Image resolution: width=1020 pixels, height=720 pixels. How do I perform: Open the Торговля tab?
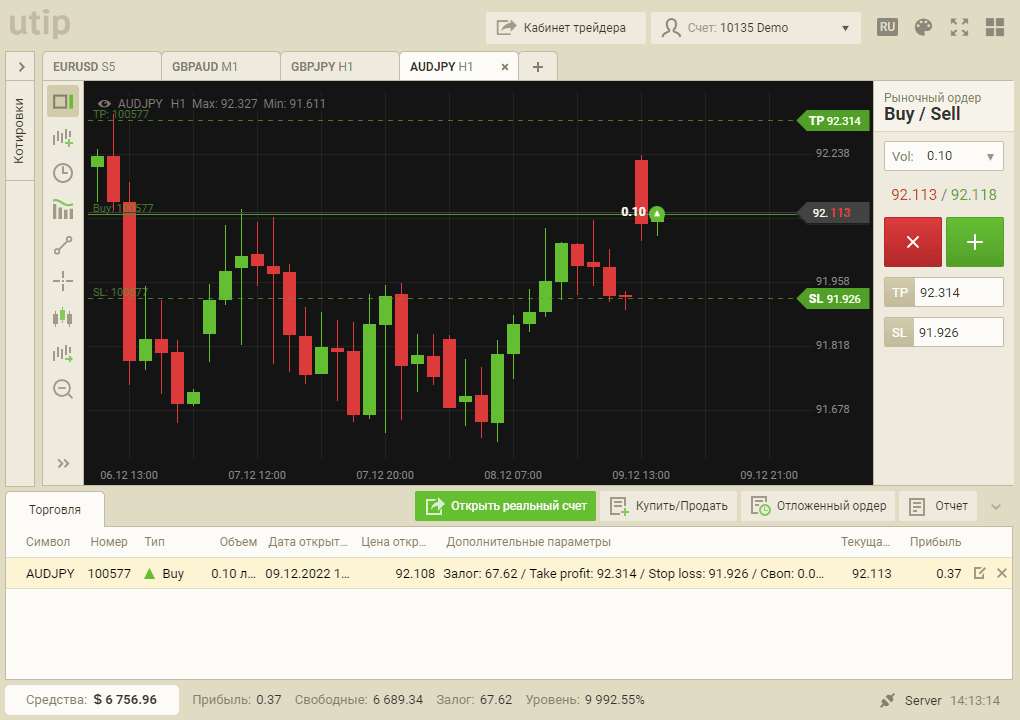point(55,509)
